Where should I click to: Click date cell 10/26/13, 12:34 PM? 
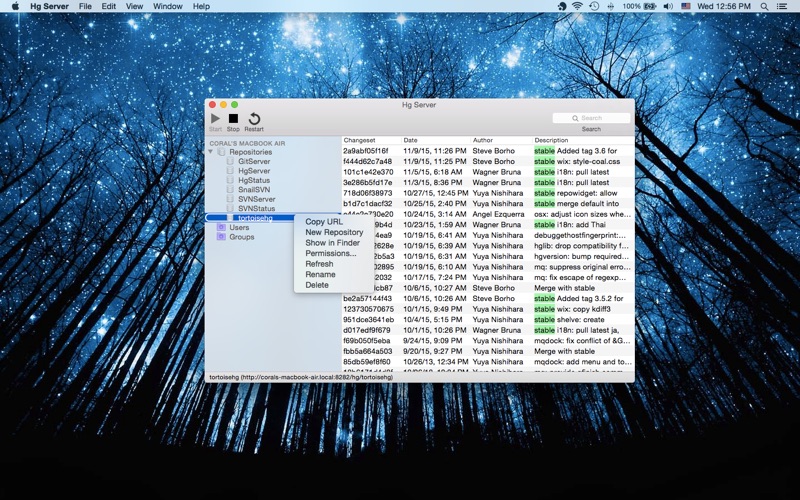point(436,362)
